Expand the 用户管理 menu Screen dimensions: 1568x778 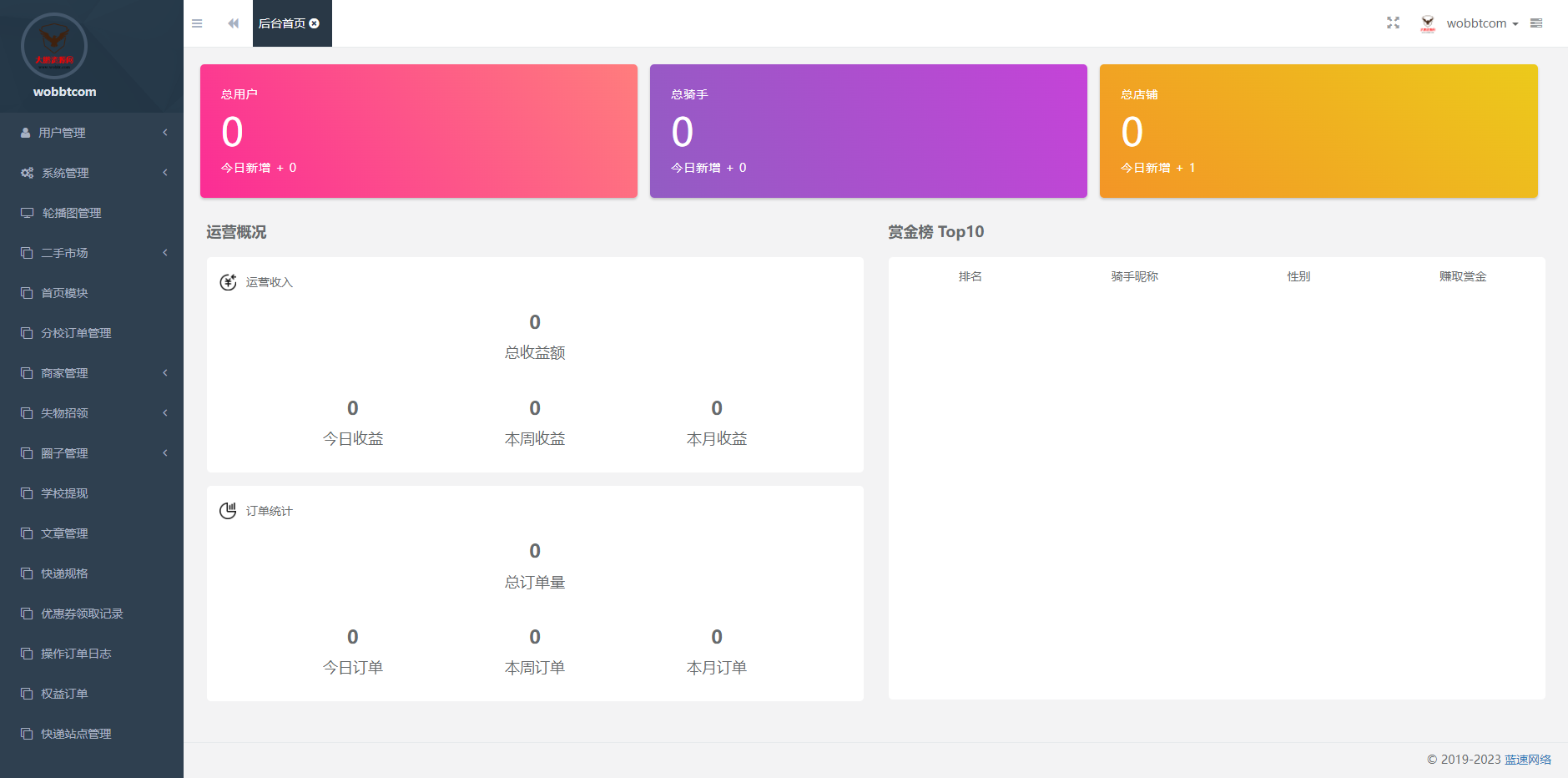91,133
